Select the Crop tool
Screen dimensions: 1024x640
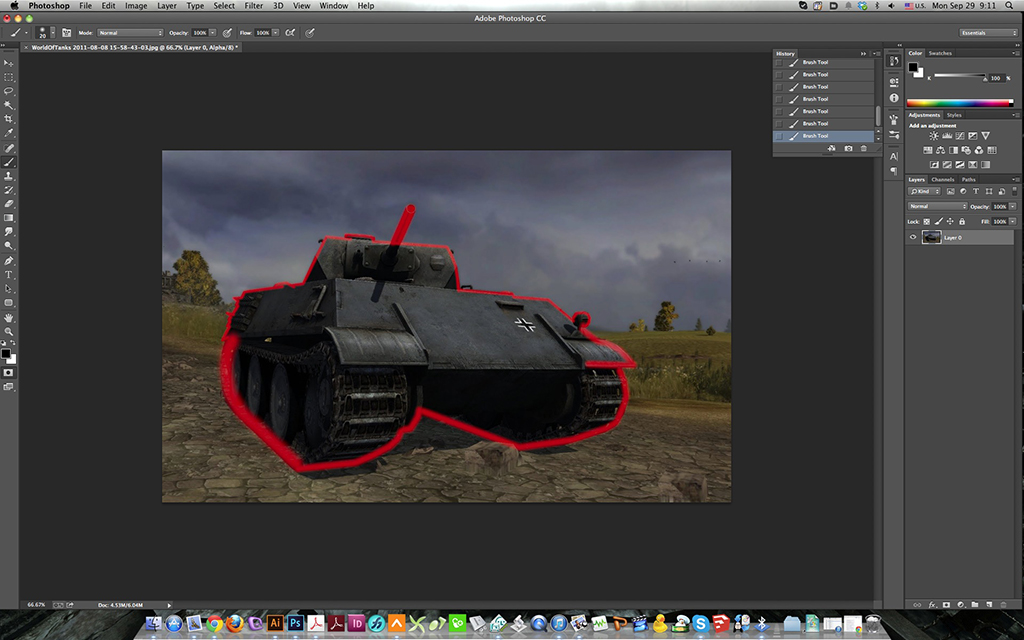coord(8,119)
